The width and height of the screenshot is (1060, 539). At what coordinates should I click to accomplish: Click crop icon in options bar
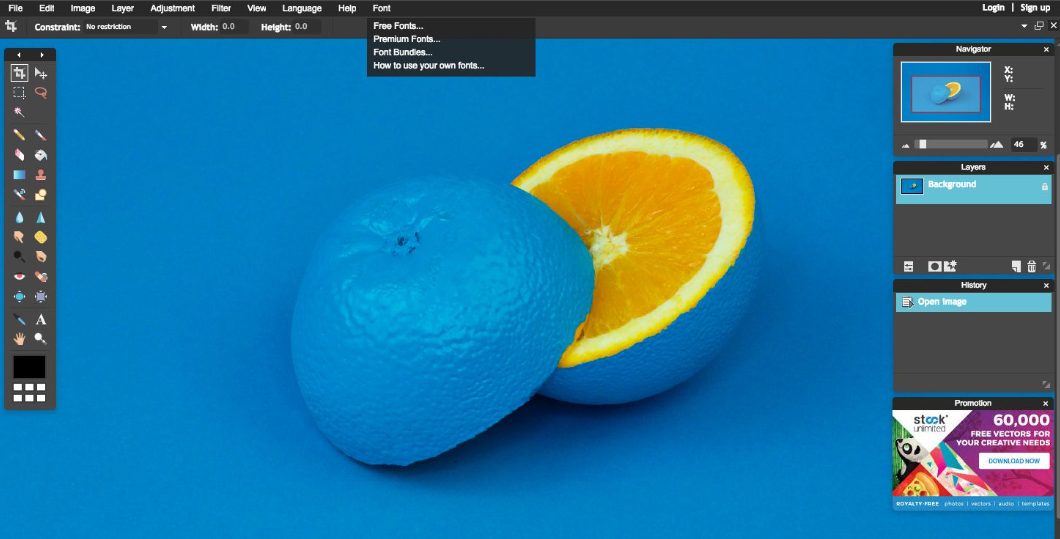[x=11, y=26]
